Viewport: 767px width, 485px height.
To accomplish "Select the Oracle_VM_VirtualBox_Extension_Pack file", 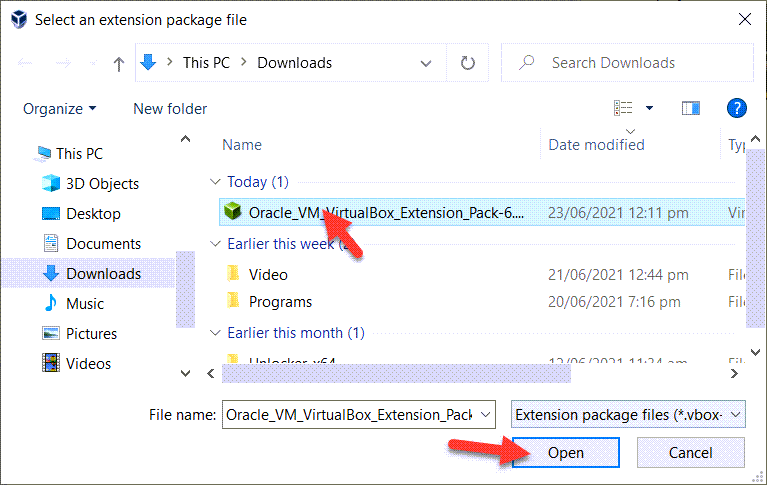I will [x=385, y=212].
